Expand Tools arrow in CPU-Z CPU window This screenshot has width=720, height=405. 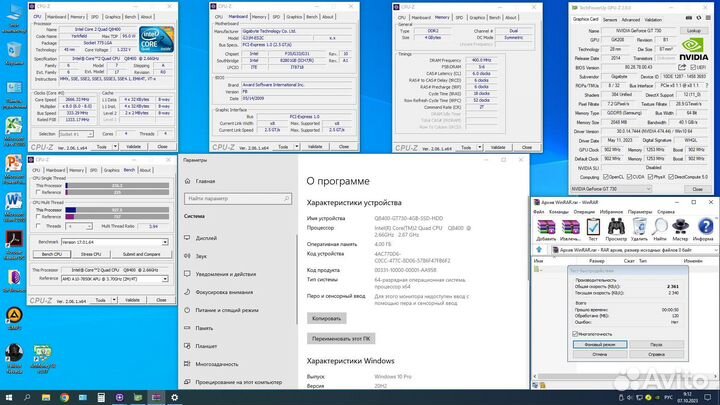point(115,147)
